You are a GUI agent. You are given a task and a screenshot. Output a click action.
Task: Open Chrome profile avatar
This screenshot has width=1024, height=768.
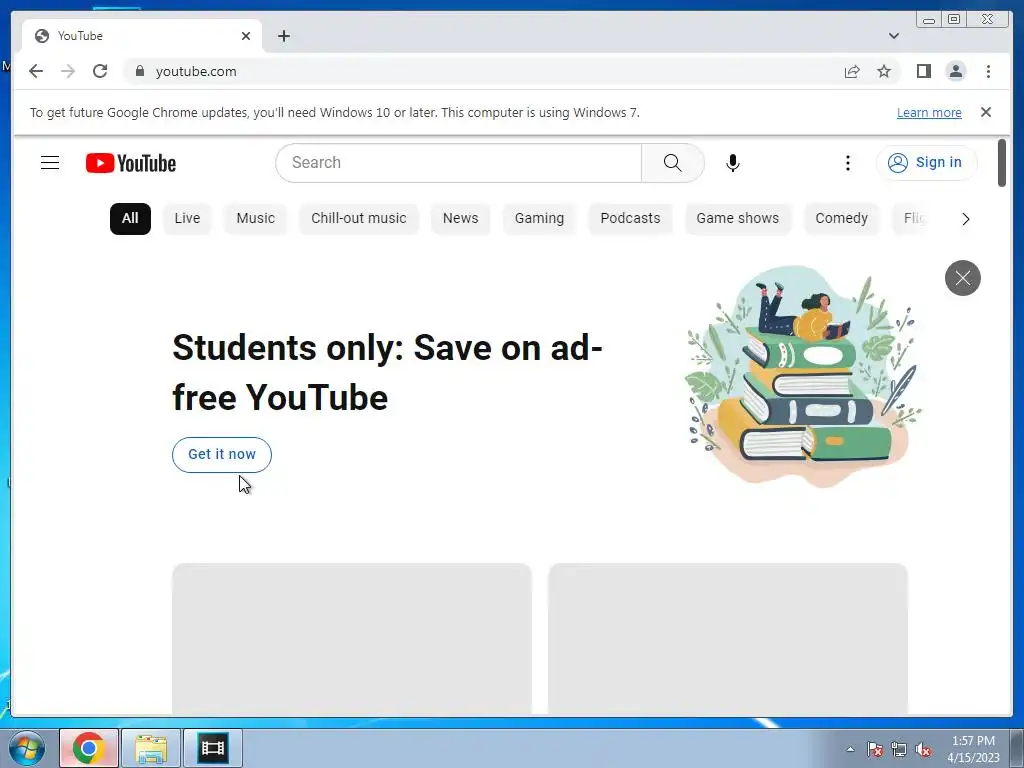955,71
